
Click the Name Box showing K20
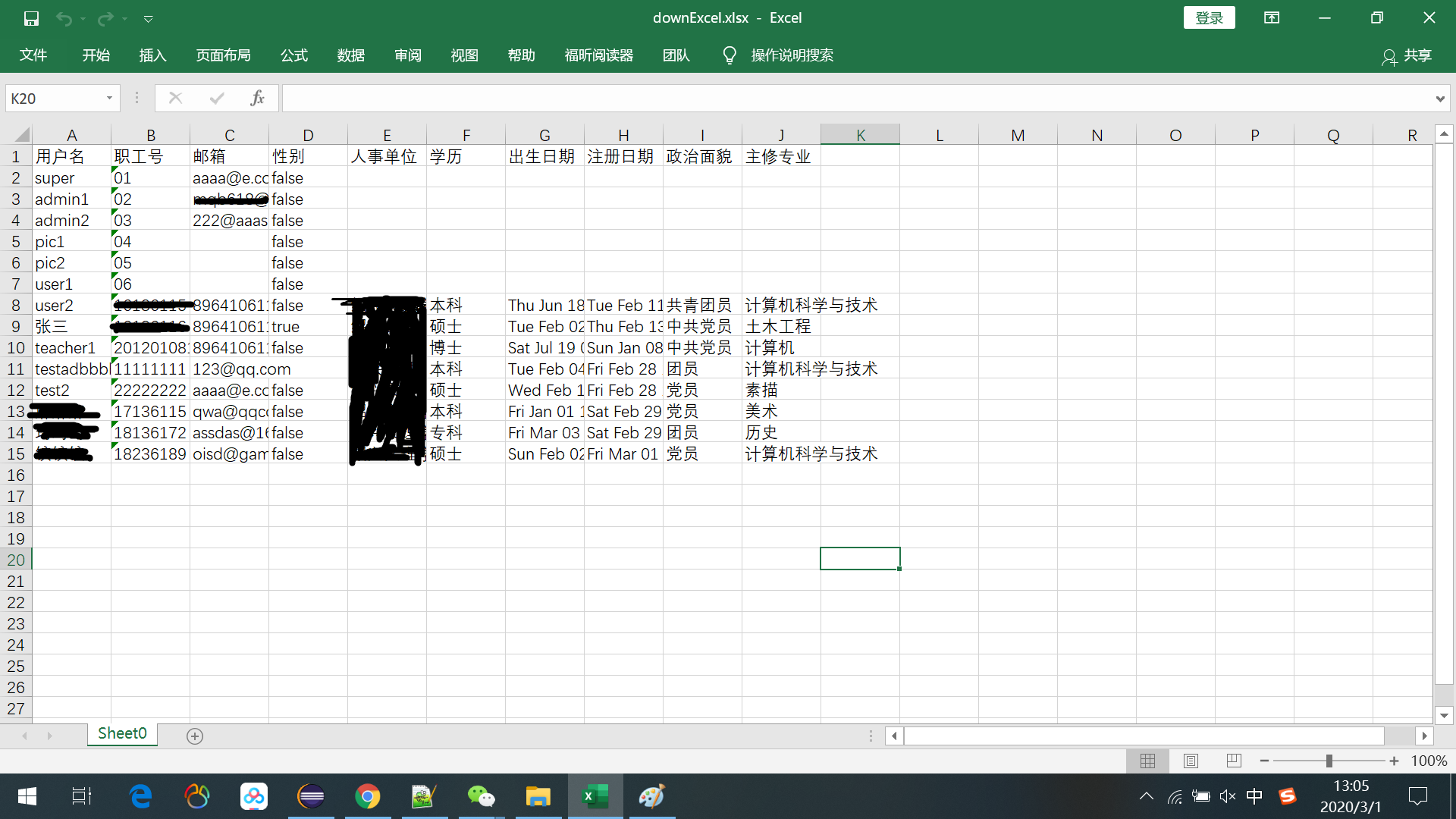click(x=53, y=99)
